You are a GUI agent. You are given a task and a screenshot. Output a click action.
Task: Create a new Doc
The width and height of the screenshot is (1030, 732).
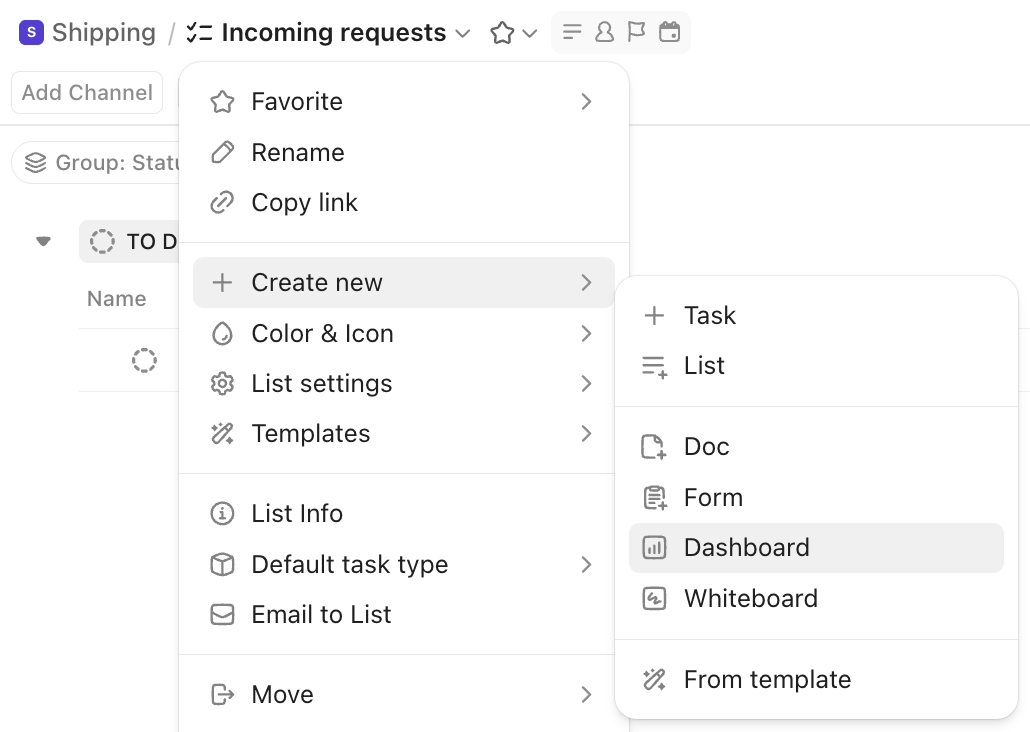(706, 446)
